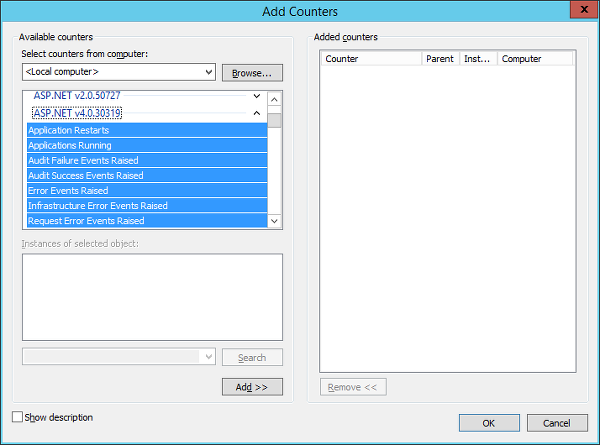Enable the Show description checkbox
This screenshot has height=445, width=600.
[x=17, y=417]
